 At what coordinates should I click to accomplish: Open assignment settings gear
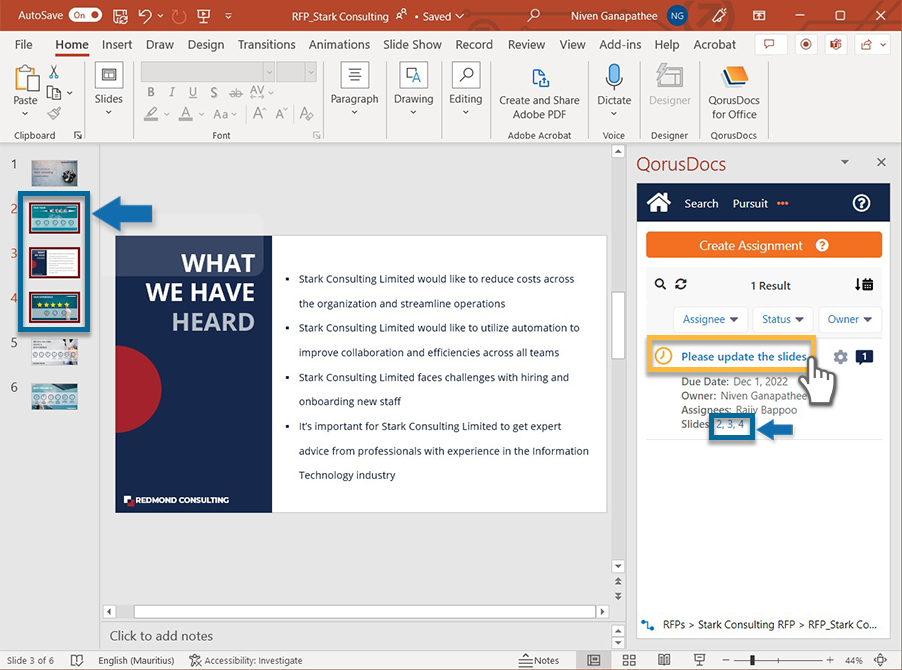840,357
